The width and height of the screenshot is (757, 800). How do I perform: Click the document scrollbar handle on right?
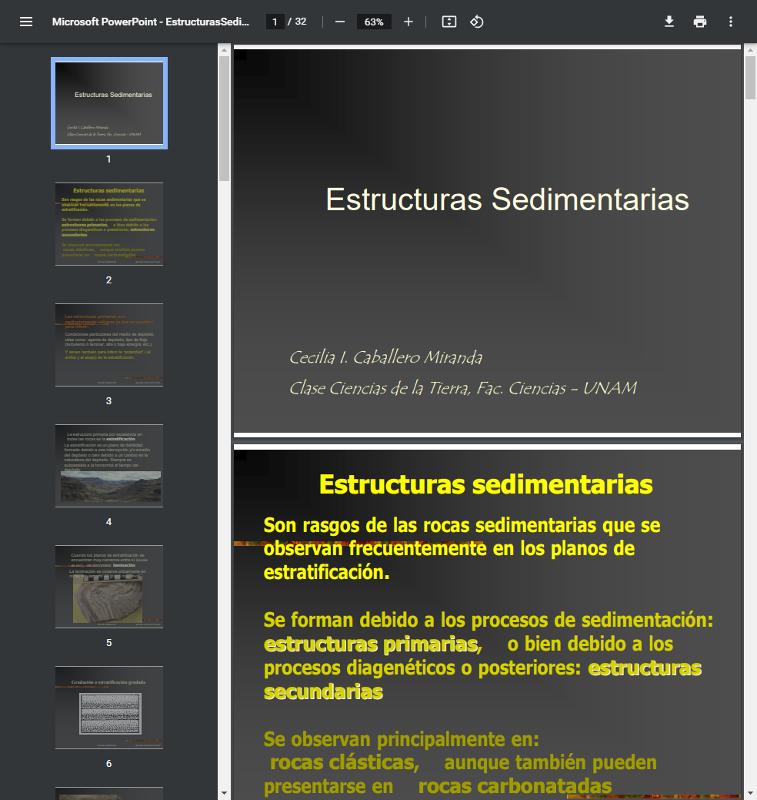[x=750, y=77]
